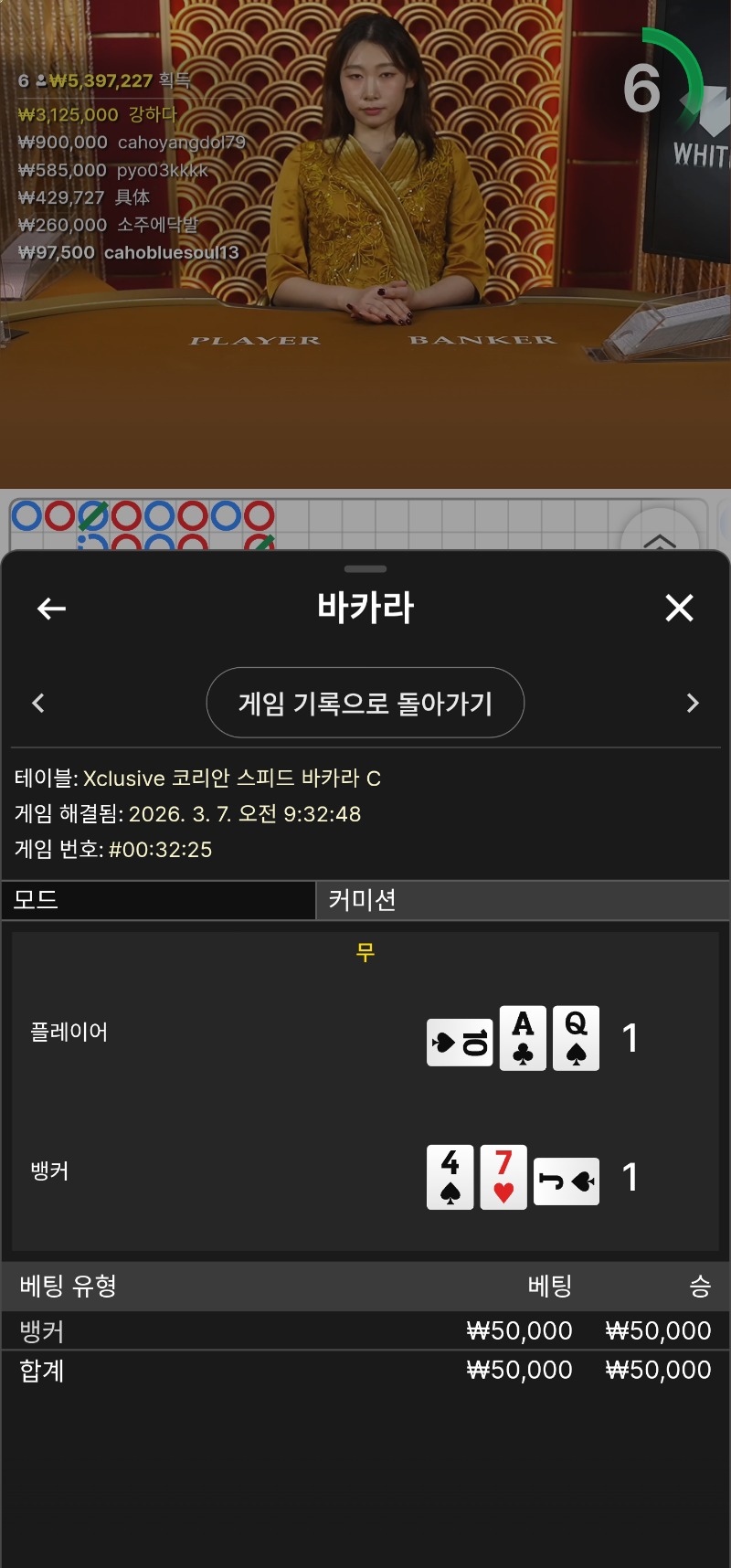Viewport: 731px width, 1568px height.
Task: Go to next game record chevron
Action: click(693, 703)
